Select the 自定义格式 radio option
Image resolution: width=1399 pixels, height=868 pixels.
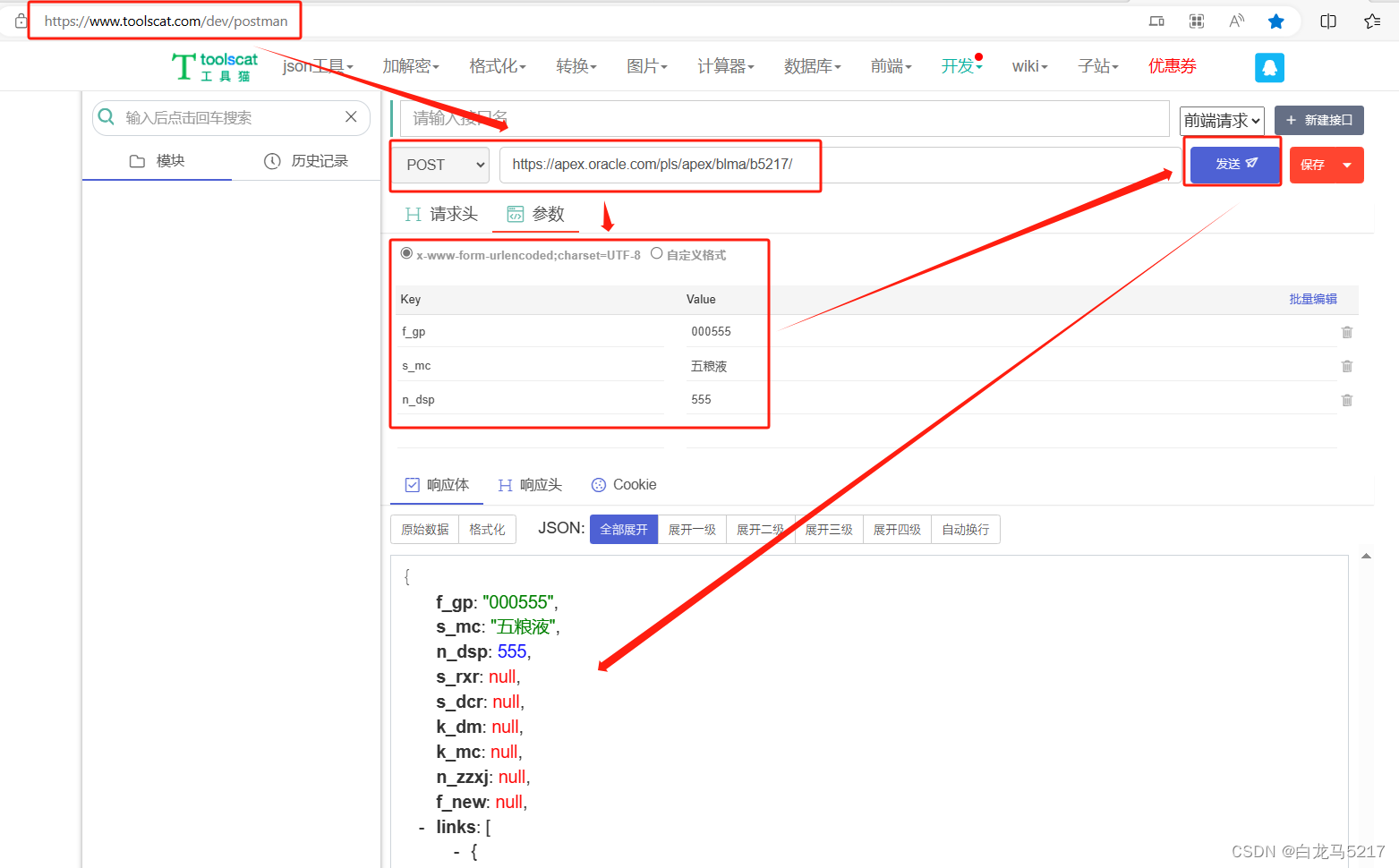pyautogui.click(x=656, y=253)
